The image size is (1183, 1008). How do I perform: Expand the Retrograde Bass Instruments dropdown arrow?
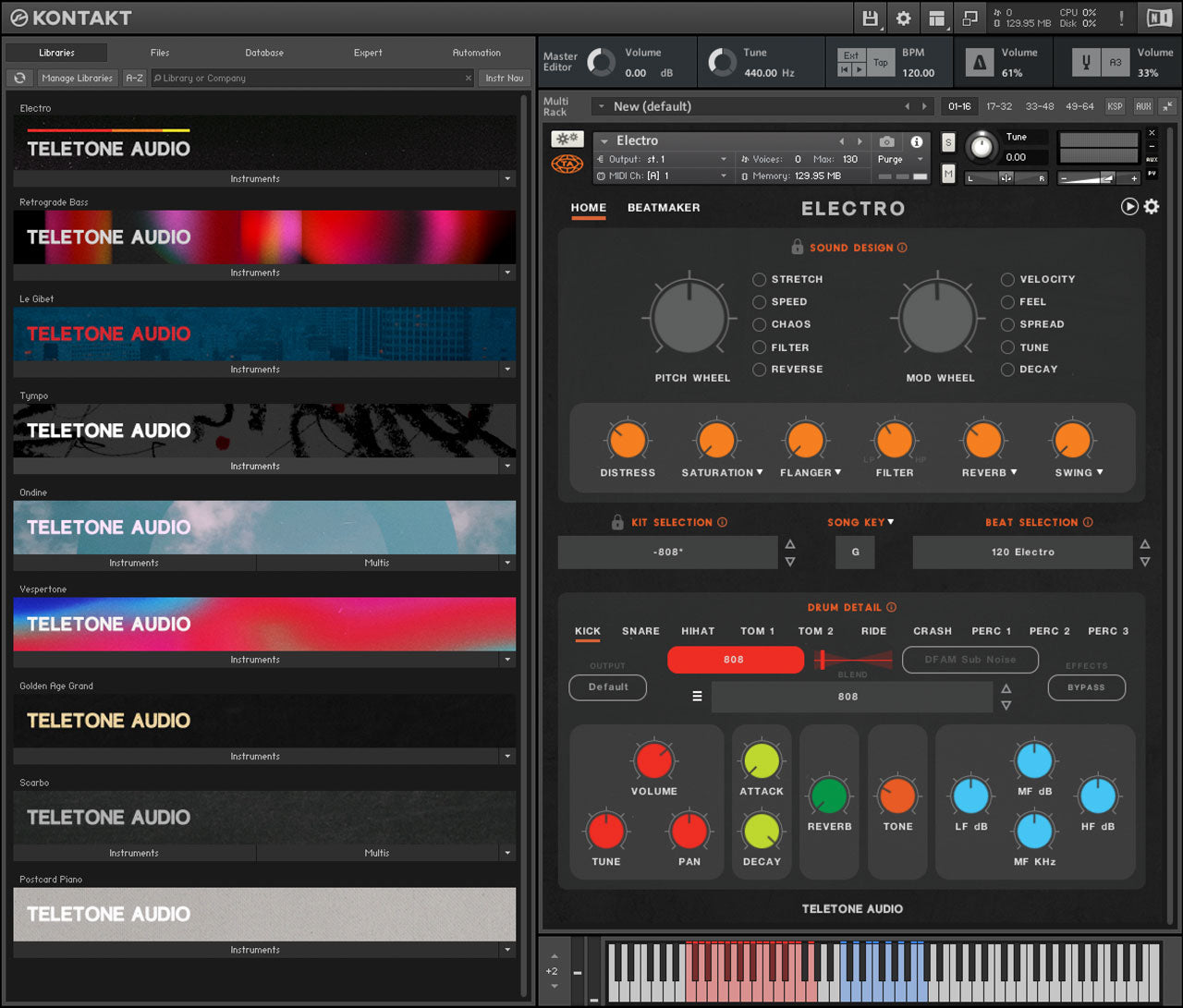(x=507, y=273)
